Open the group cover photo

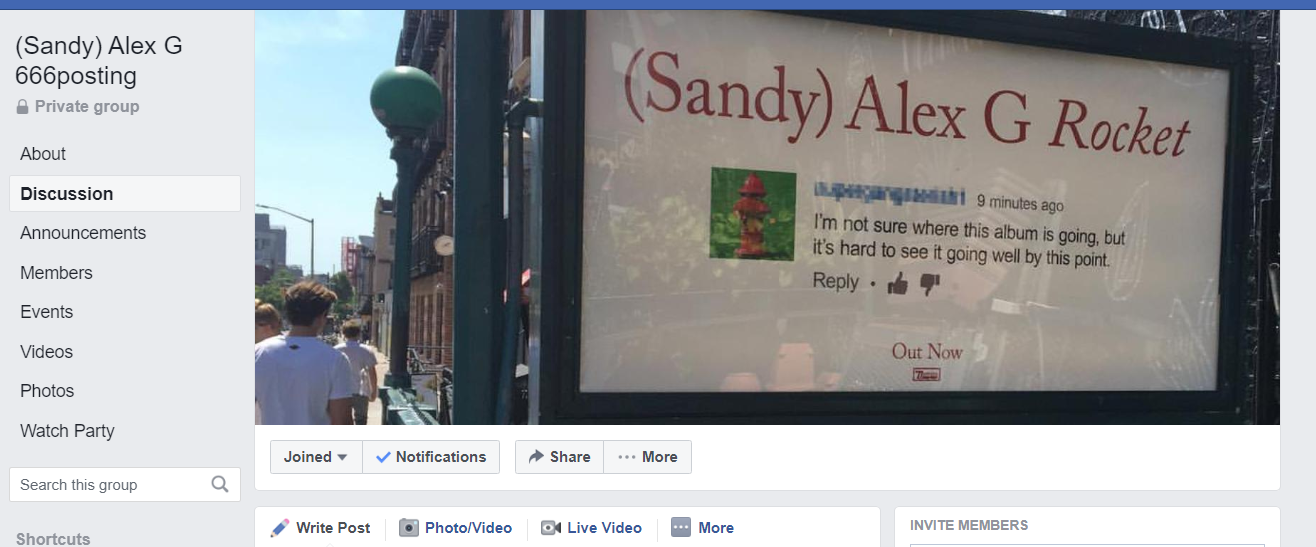click(x=767, y=217)
